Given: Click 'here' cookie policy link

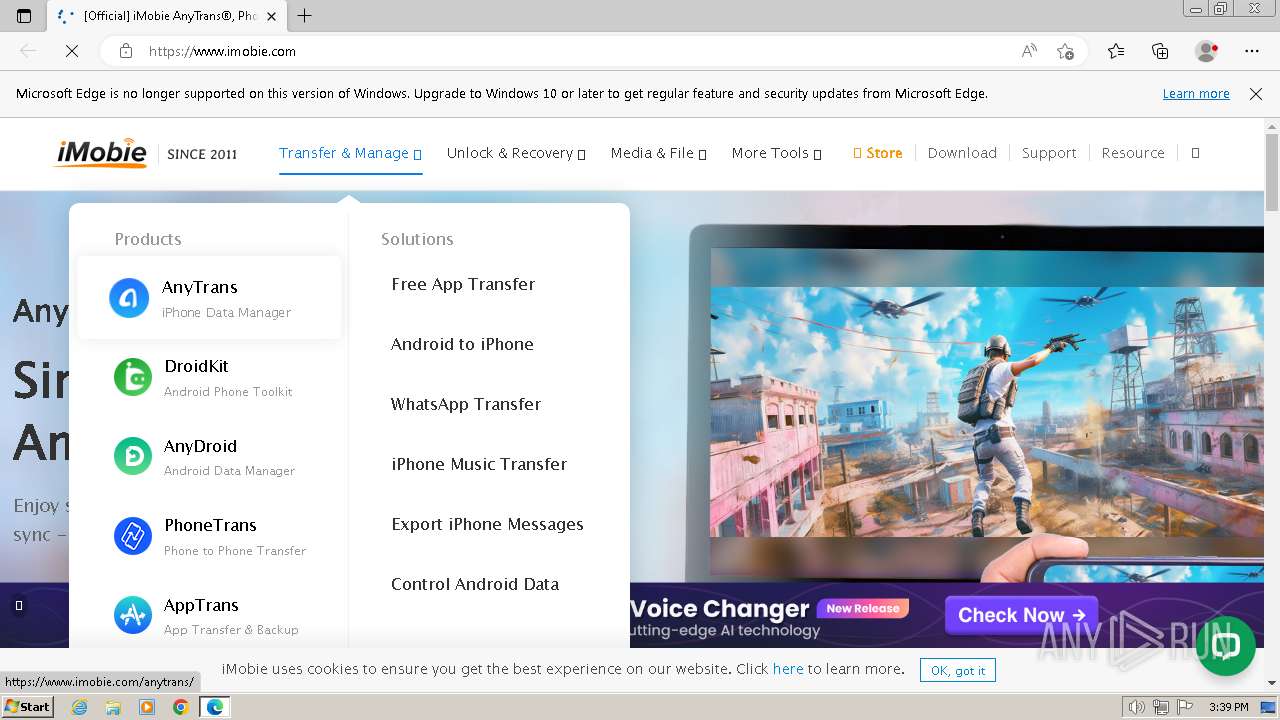Looking at the screenshot, I should click(788, 669).
